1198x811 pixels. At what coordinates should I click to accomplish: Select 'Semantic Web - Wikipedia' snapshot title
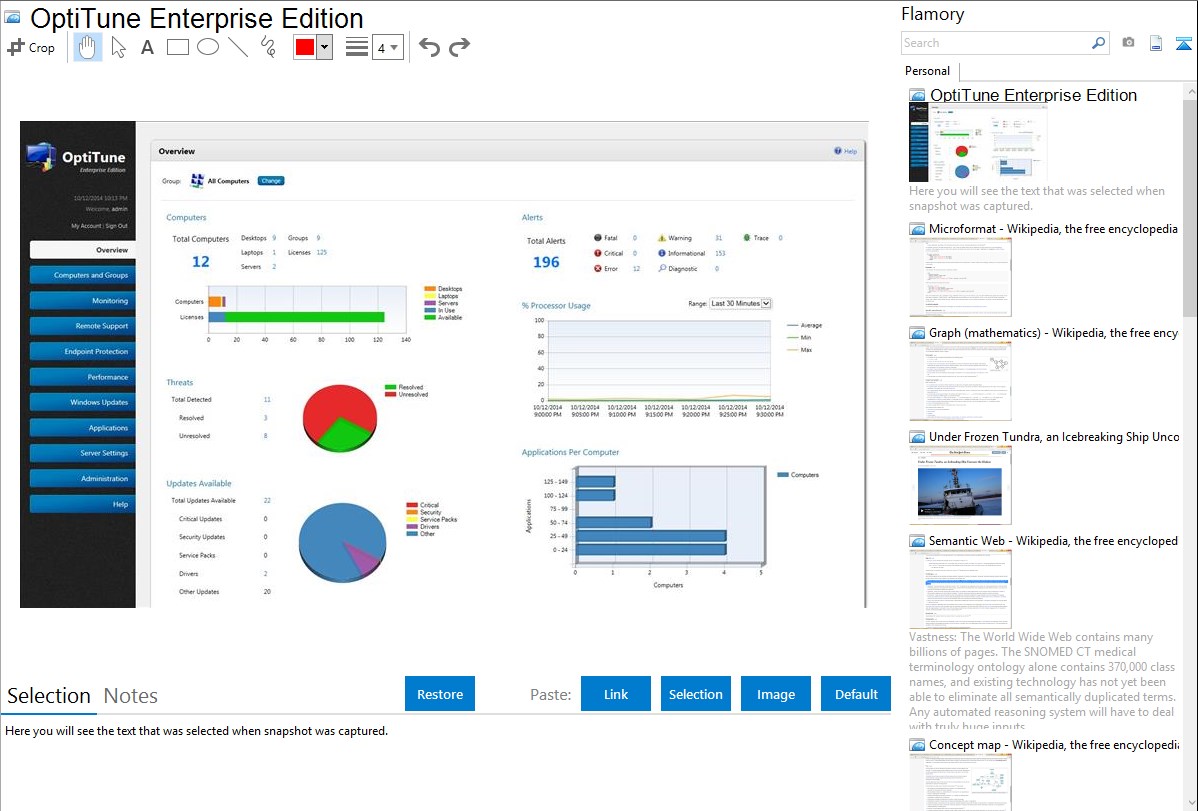pyautogui.click(x=1053, y=541)
